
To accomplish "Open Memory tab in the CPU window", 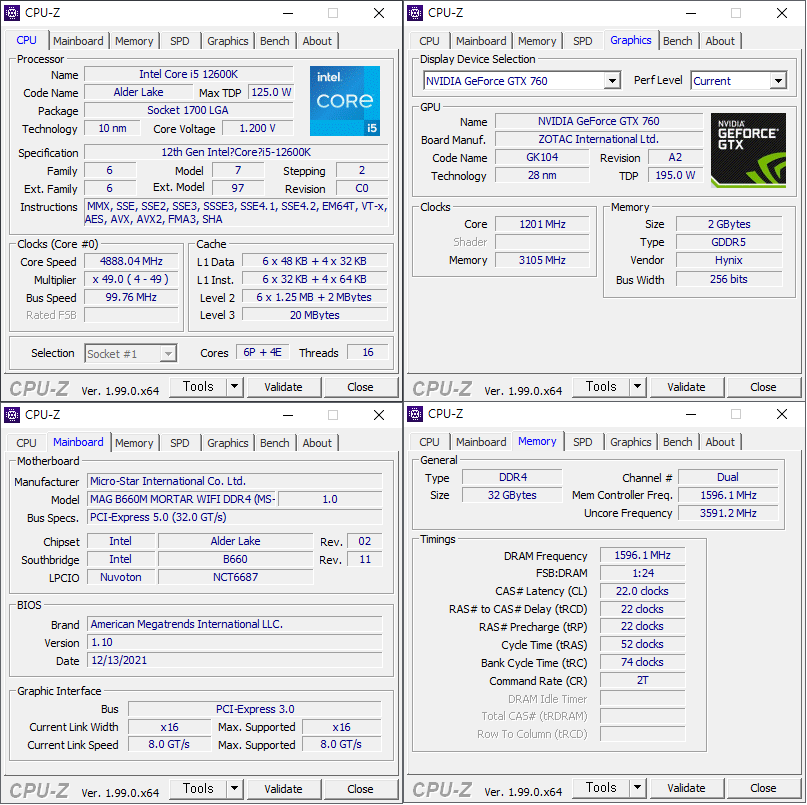I will [134, 41].
